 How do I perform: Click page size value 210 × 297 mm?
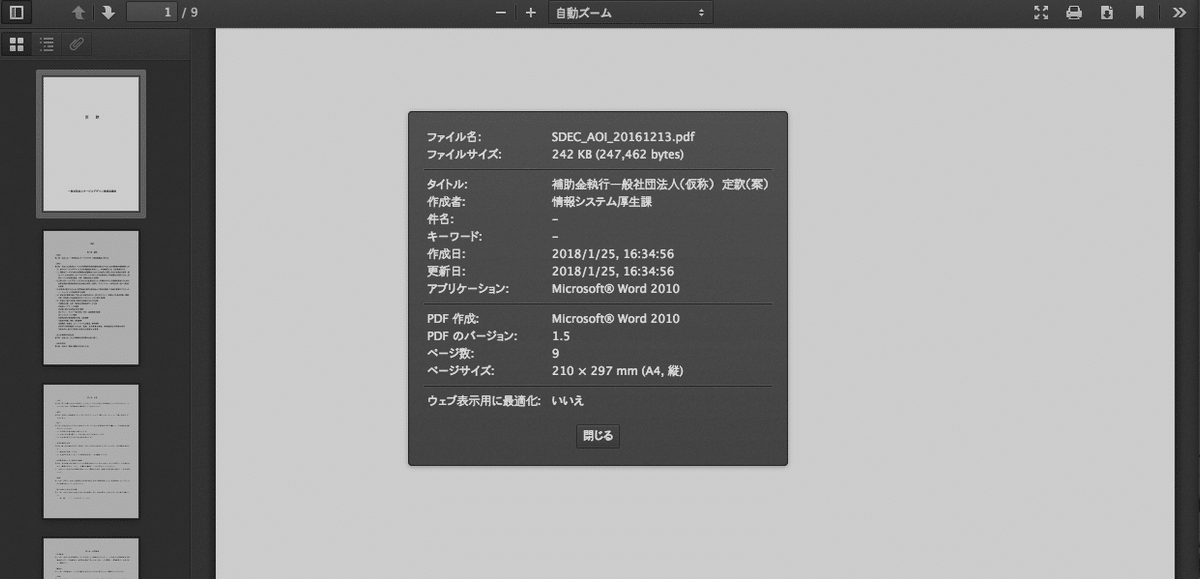[618, 371]
